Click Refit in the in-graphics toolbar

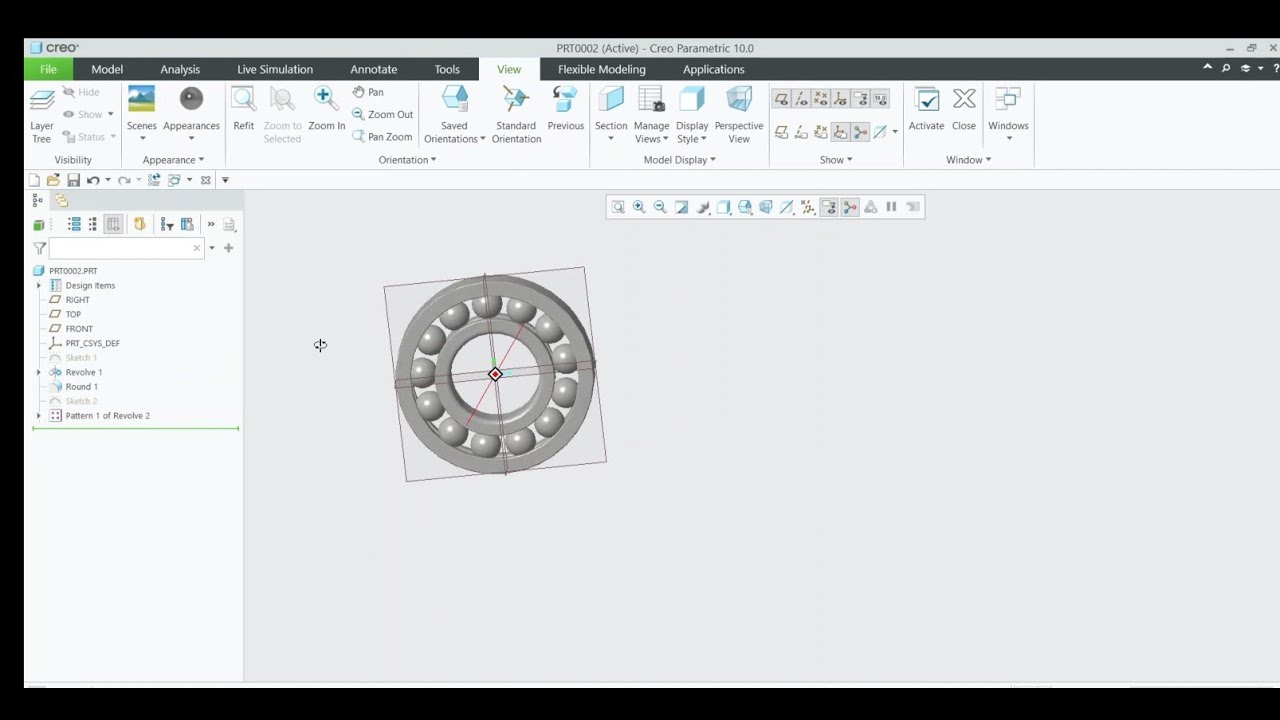click(618, 207)
